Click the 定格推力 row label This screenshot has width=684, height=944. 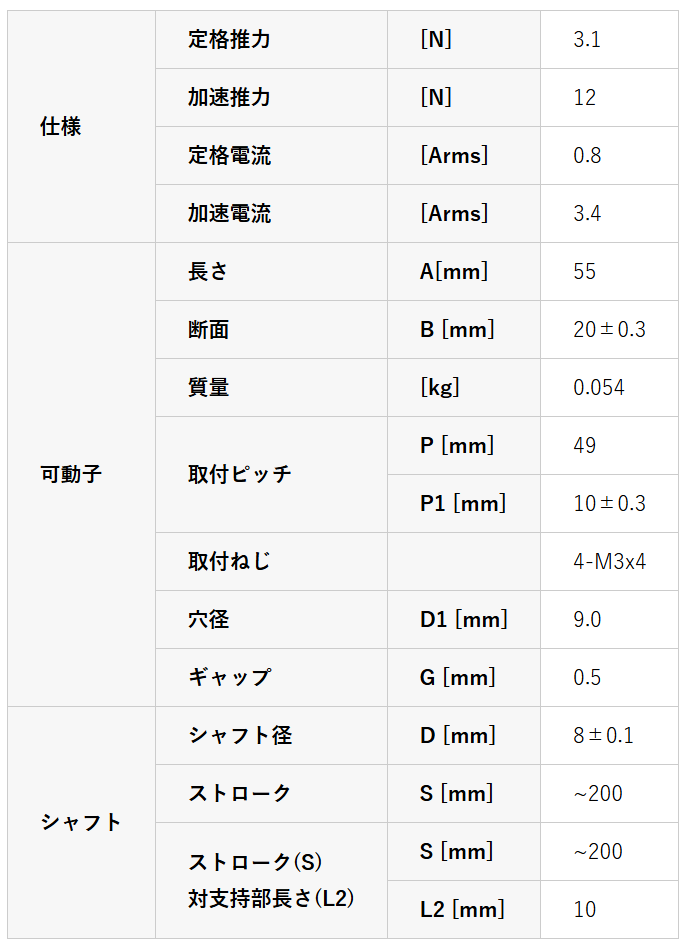(229, 40)
